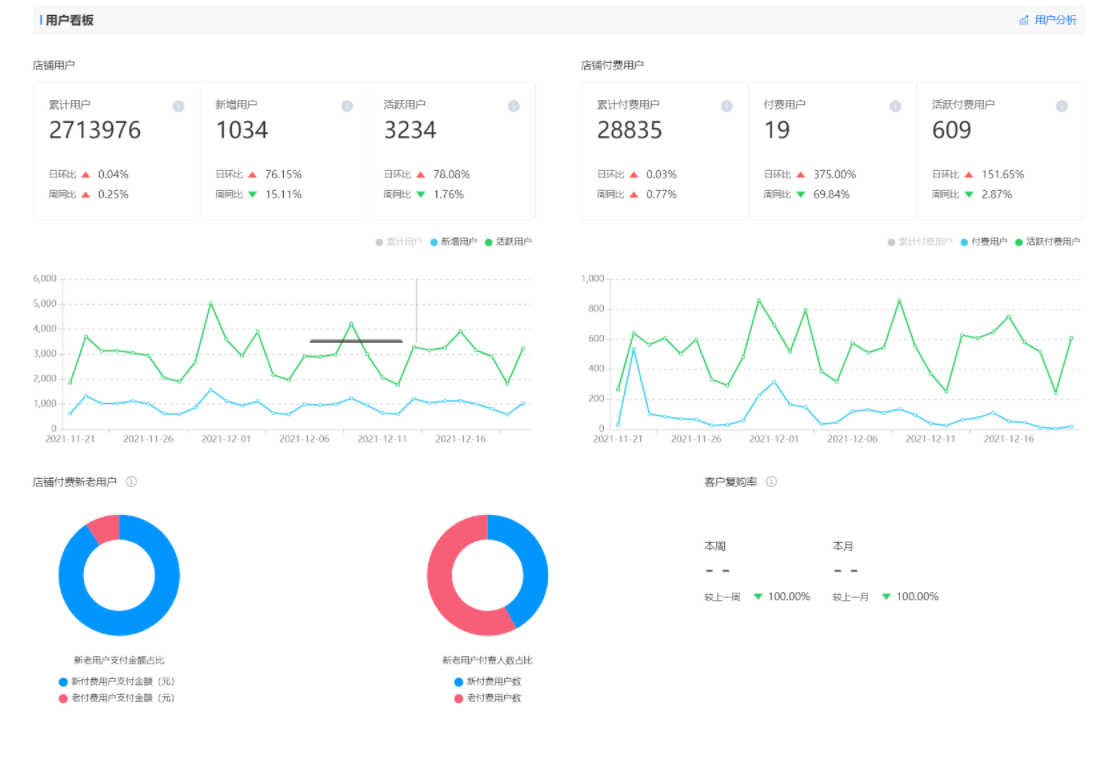Click the 本月 repurchase rate label
The width and height of the screenshot is (1095, 758).
point(843,546)
